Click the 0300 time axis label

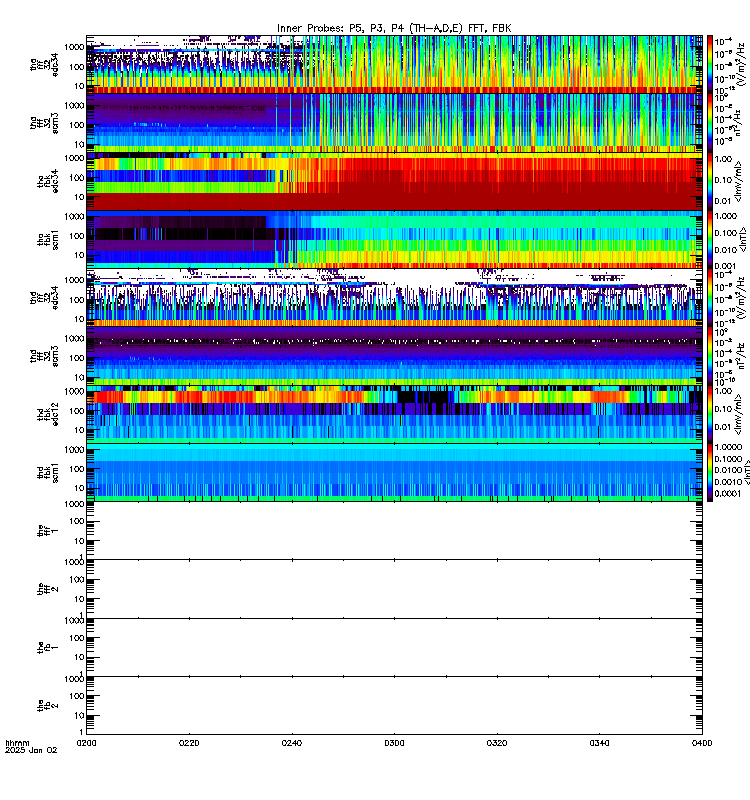pyautogui.click(x=394, y=743)
